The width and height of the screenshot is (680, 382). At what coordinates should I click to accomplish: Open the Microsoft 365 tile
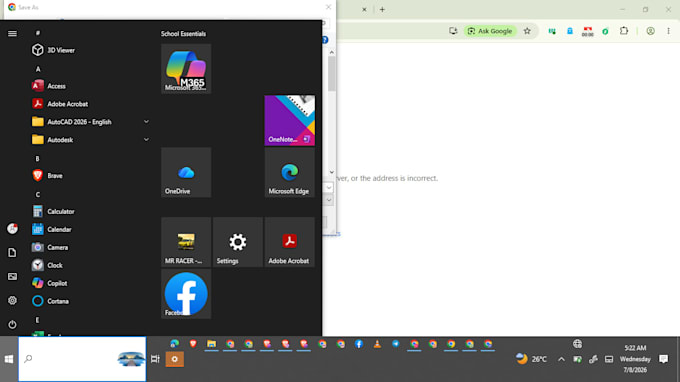point(186,69)
